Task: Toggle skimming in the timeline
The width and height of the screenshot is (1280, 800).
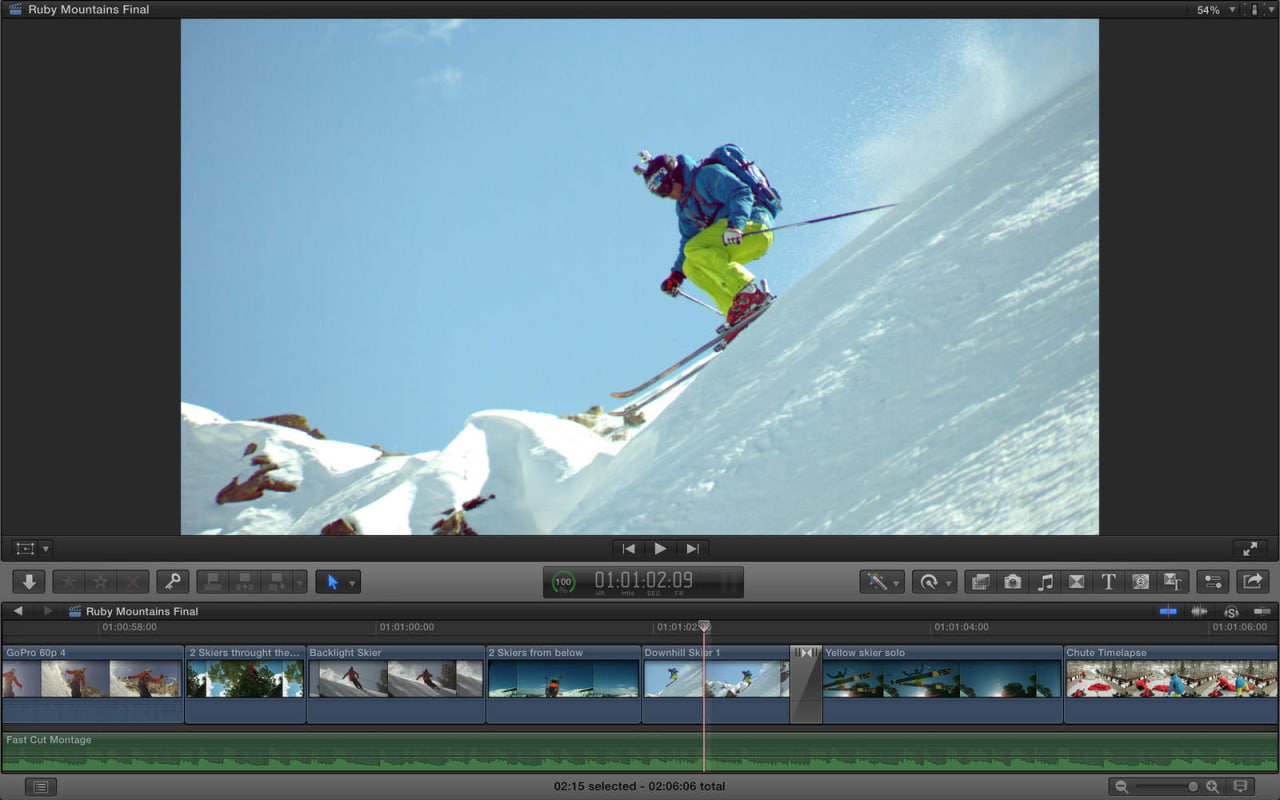Action: [1168, 611]
